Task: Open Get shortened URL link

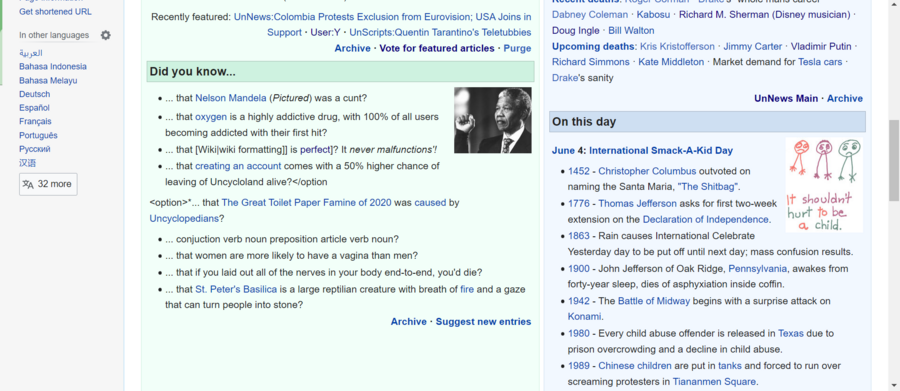Action: pyautogui.click(x=55, y=11)
